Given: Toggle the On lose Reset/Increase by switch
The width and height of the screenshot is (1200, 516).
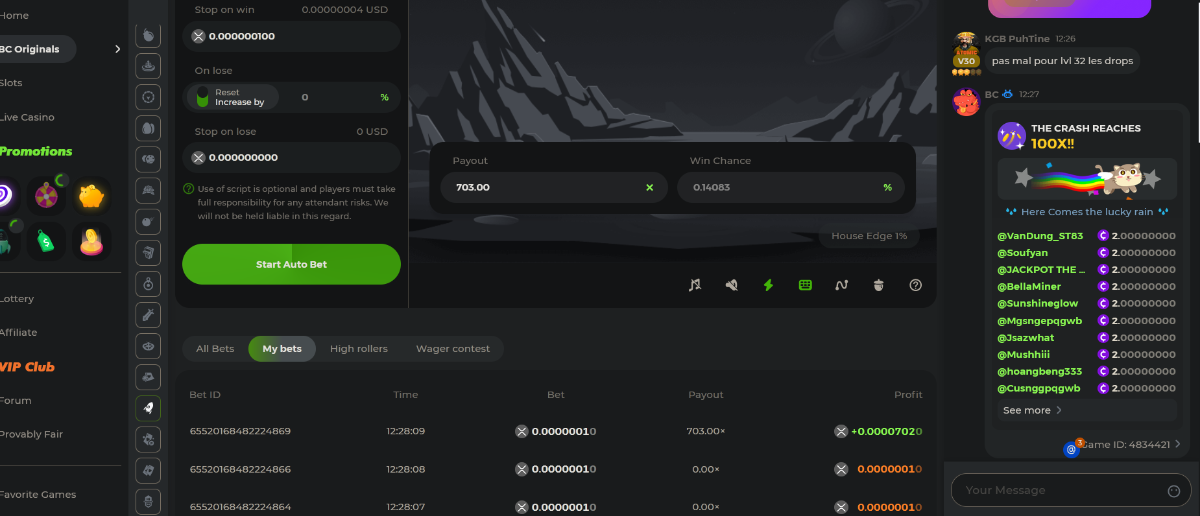Looking at the screenshot, I should pyautogui.click(x=202, y=97).
